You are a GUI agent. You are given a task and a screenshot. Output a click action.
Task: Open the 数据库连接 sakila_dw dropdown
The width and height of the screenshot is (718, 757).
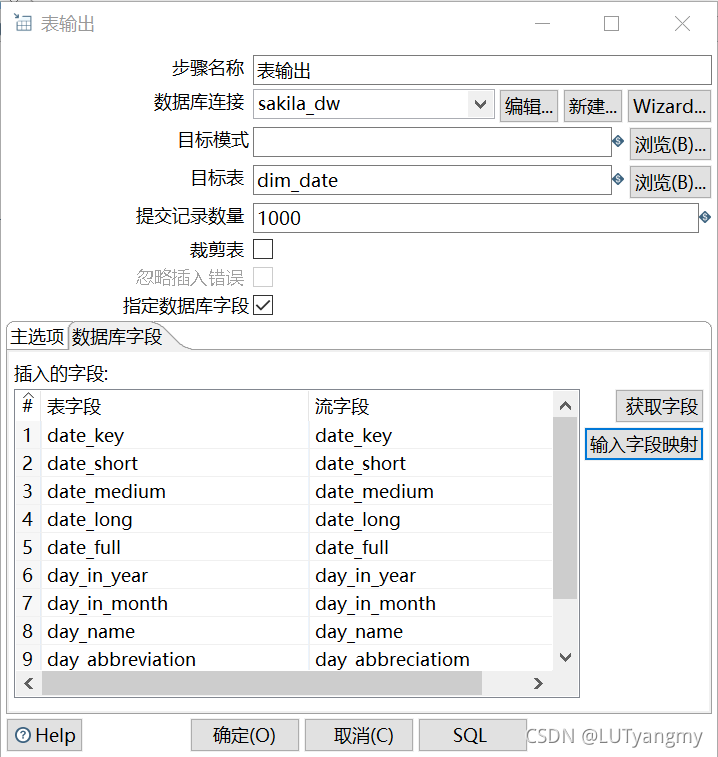point(480,104)
